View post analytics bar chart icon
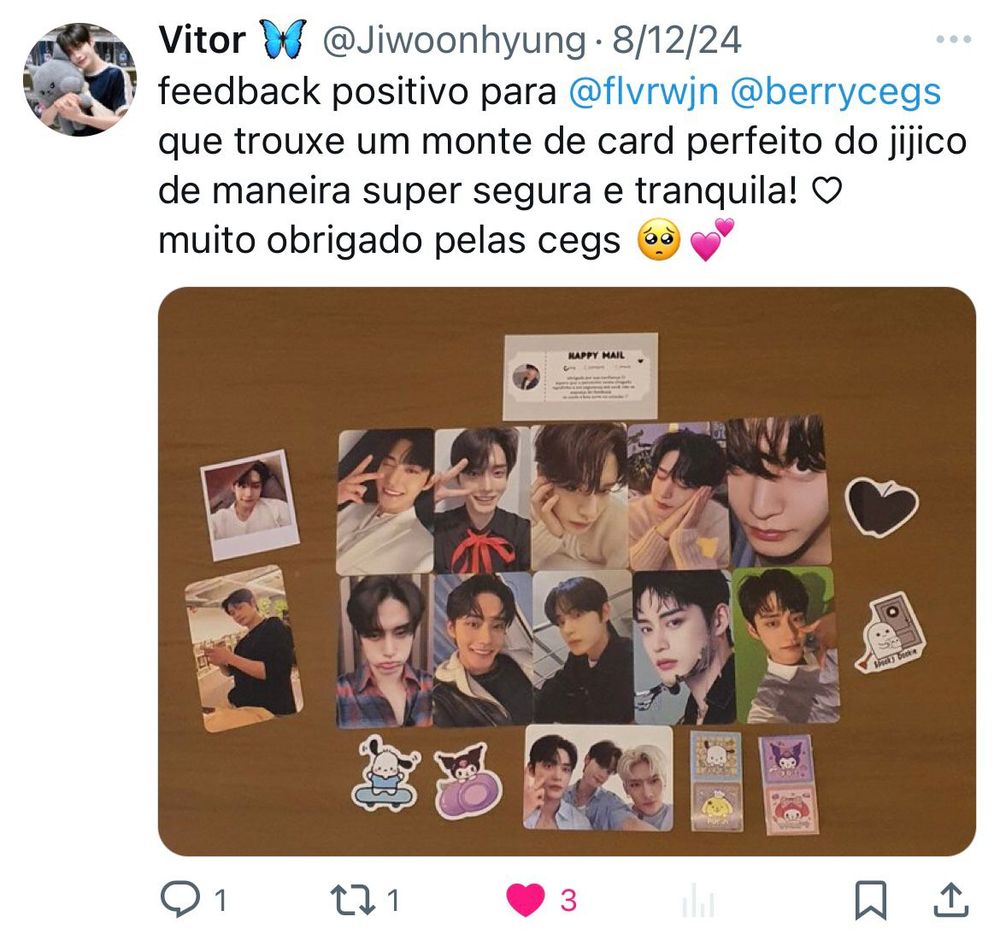This screenshot has width=1000, height=945. (x=698, y=902)
